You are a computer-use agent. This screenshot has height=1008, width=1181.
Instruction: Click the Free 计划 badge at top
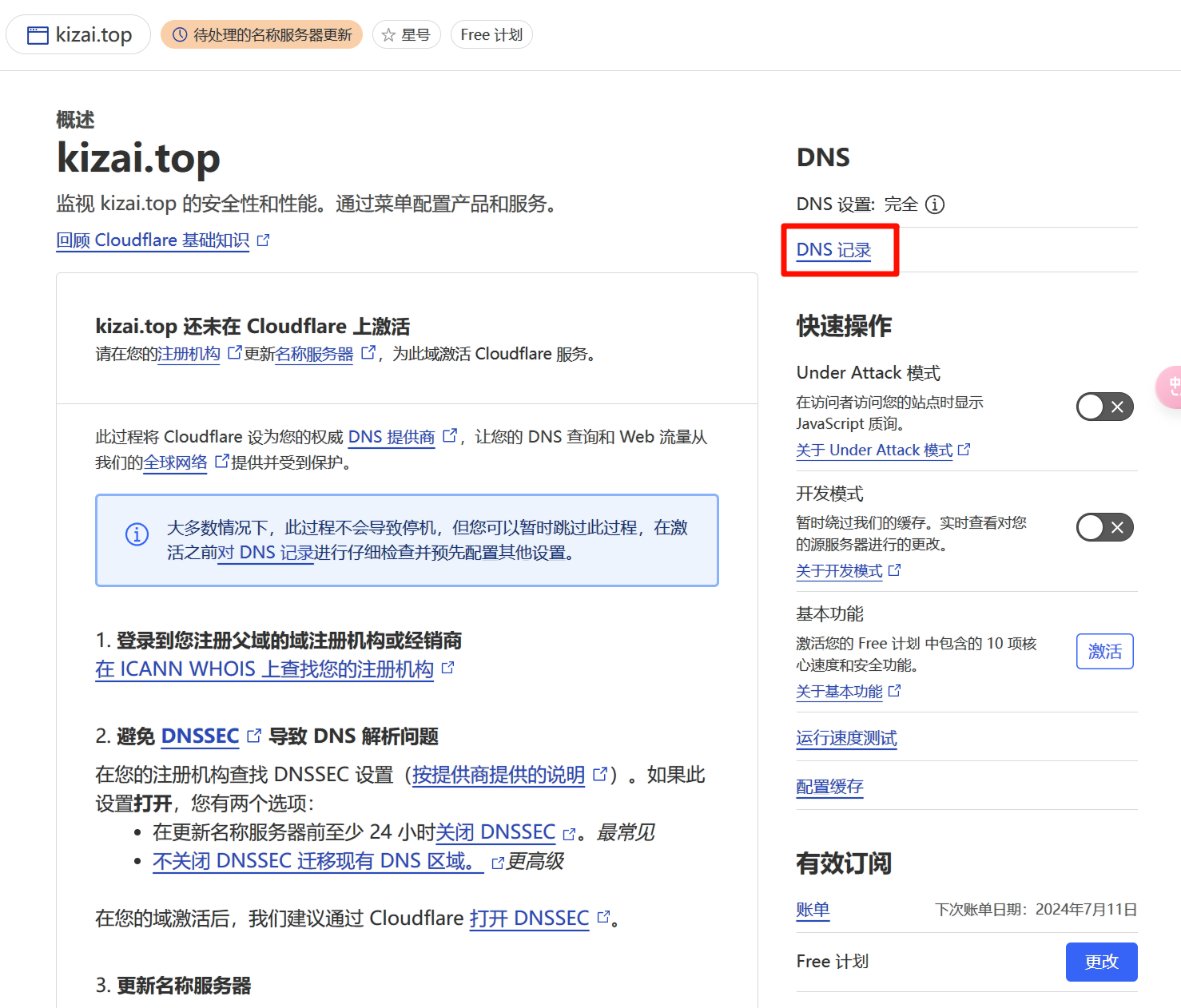[x=491, y=35]
